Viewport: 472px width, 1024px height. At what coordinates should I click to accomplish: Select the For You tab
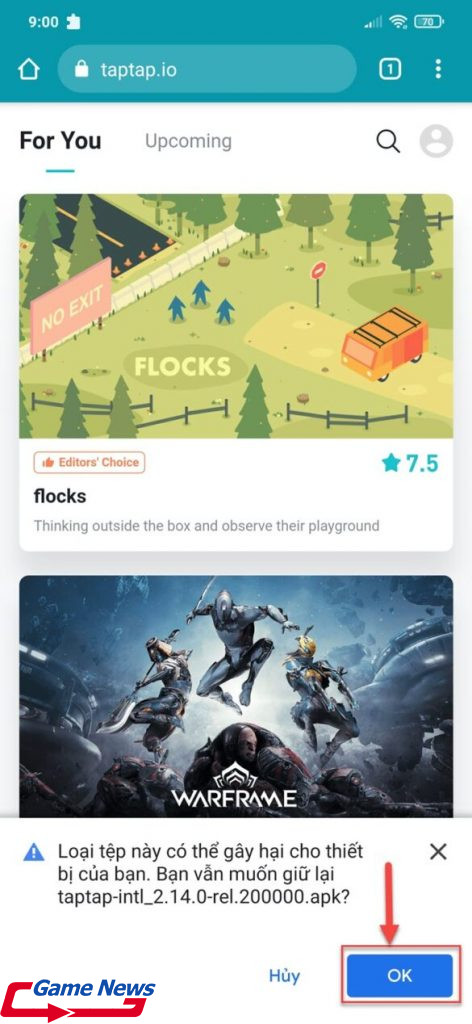60,141
